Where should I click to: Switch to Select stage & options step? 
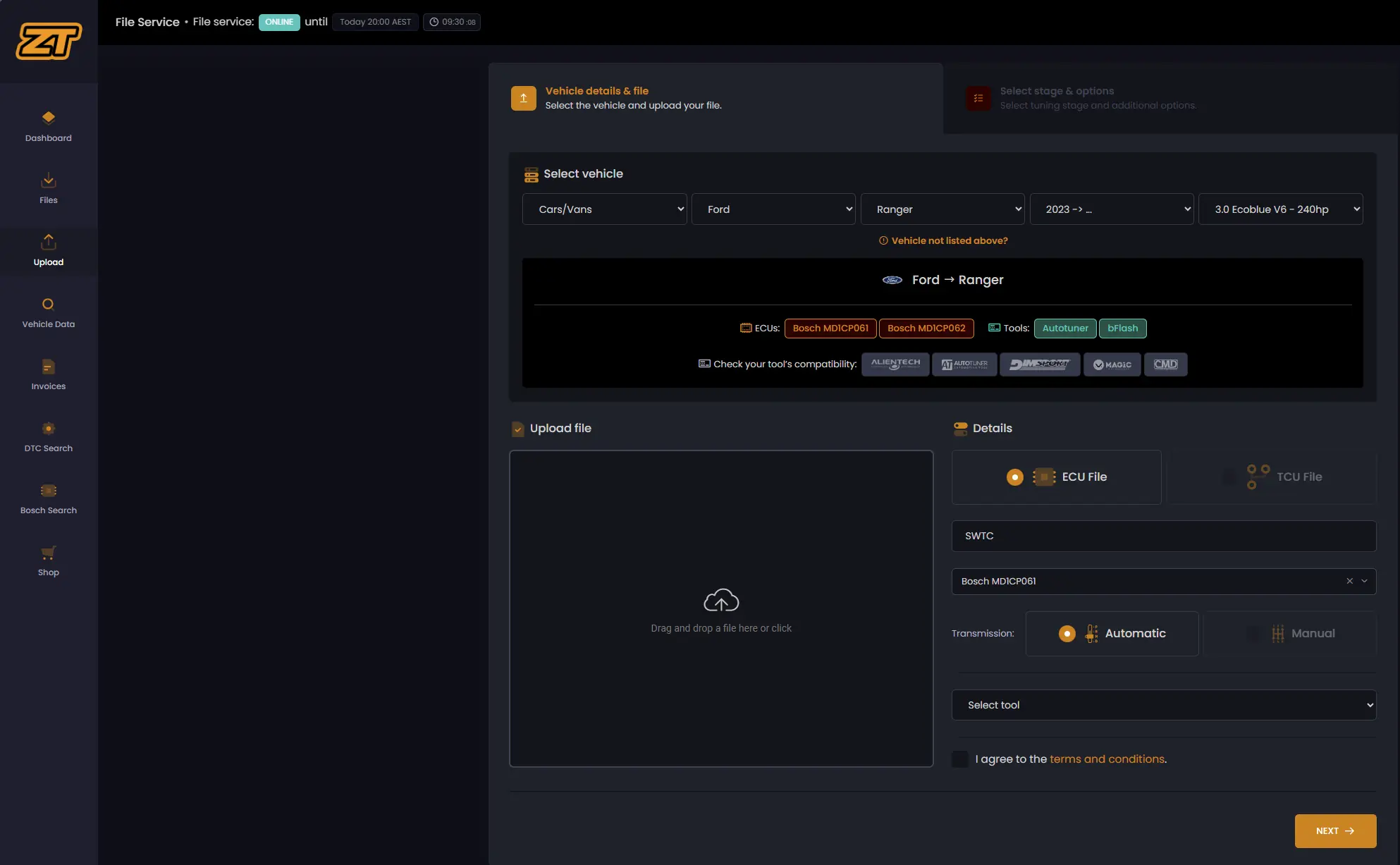(x=1170, y=99)
